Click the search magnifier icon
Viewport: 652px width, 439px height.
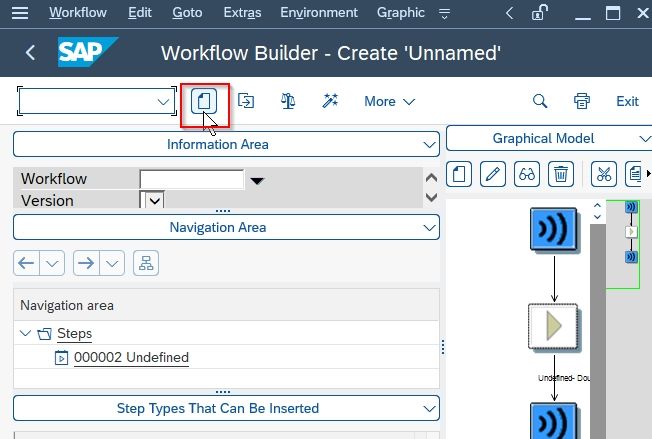tap(540, 101)
